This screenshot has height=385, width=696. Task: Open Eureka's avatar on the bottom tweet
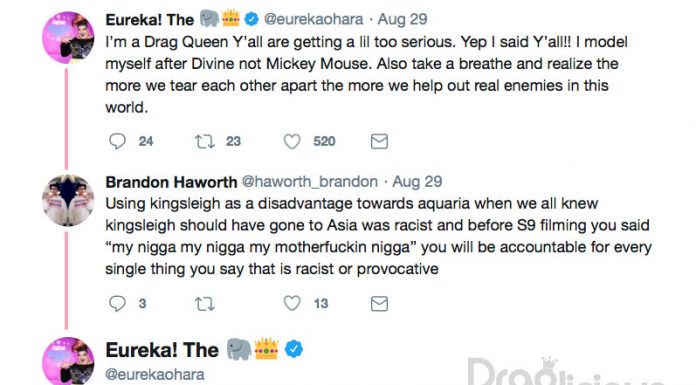point(68,361)
